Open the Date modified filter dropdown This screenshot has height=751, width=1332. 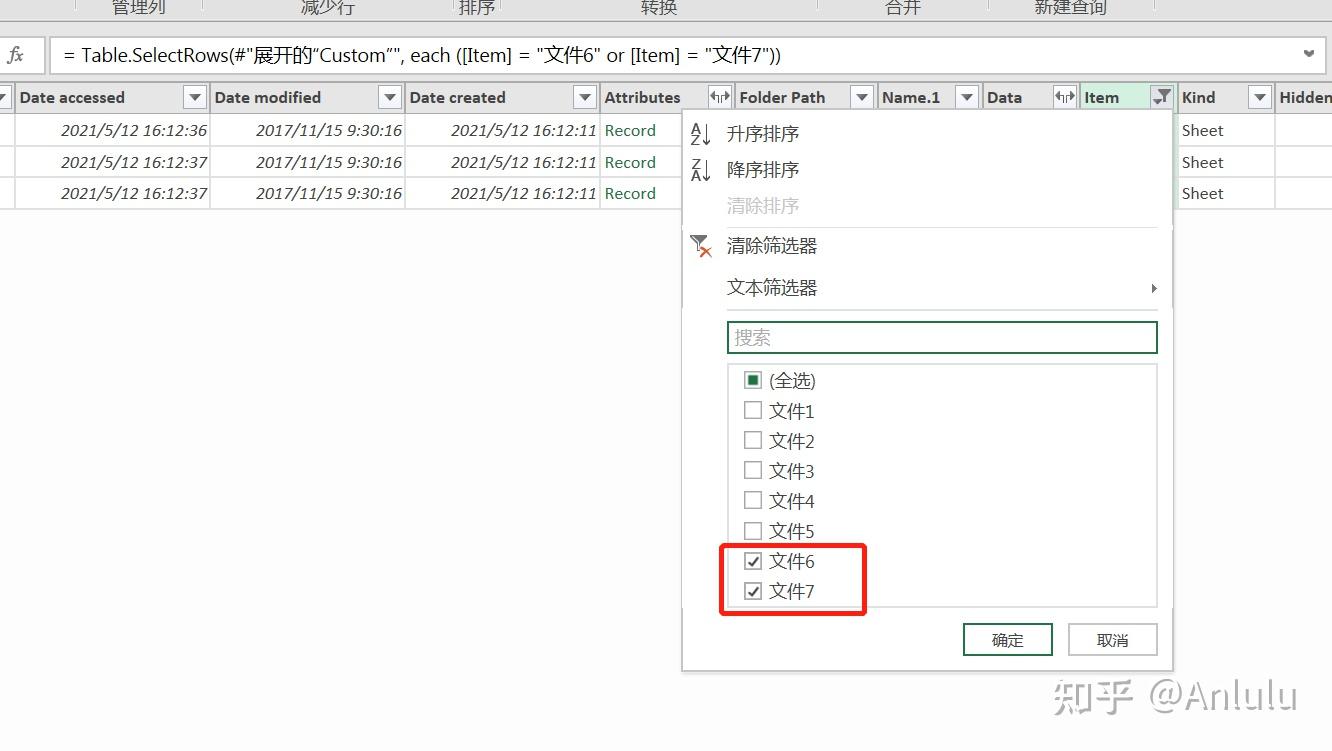pos(390,97)
